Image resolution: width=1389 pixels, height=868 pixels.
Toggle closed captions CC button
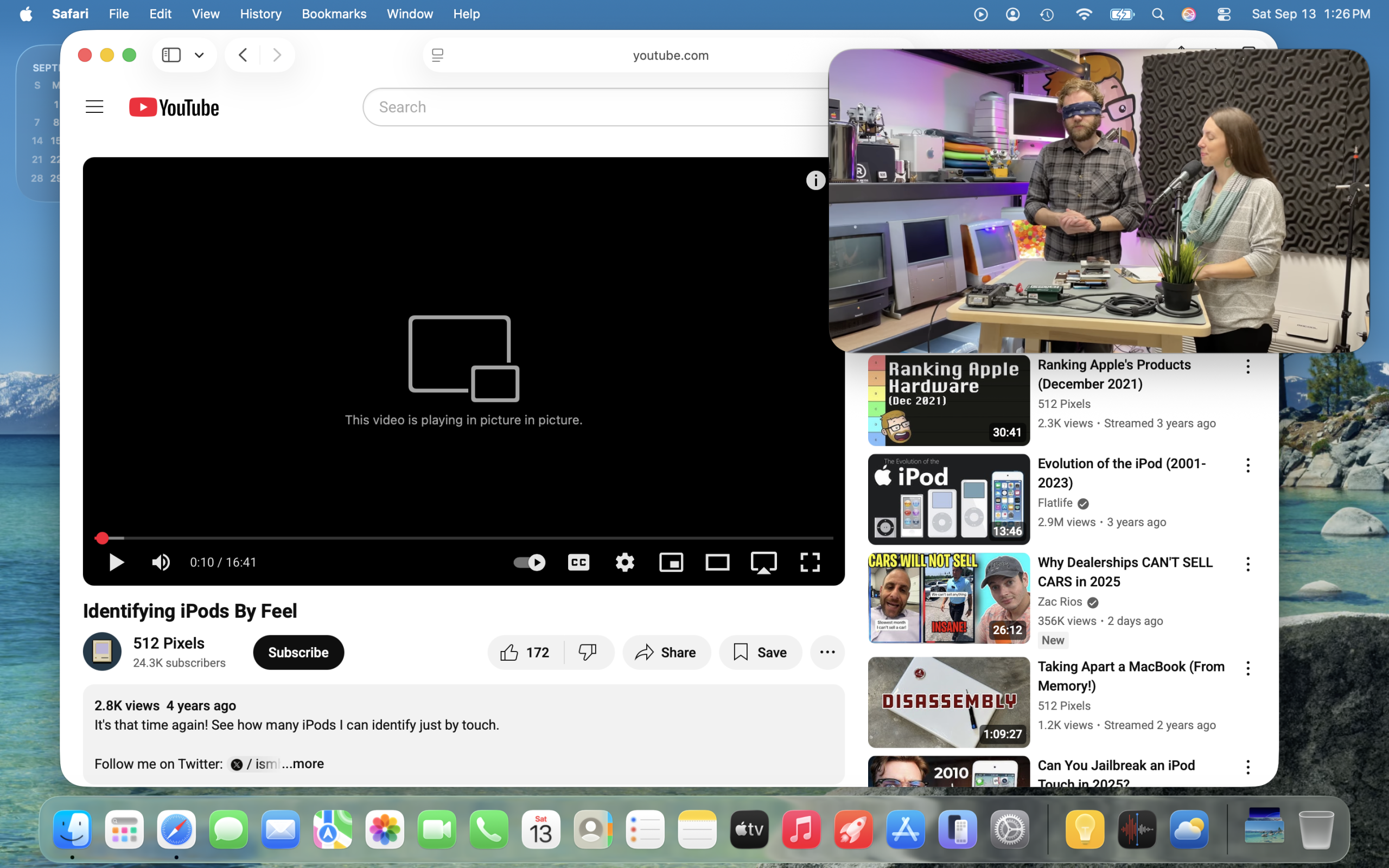click(x=578, y=562)
